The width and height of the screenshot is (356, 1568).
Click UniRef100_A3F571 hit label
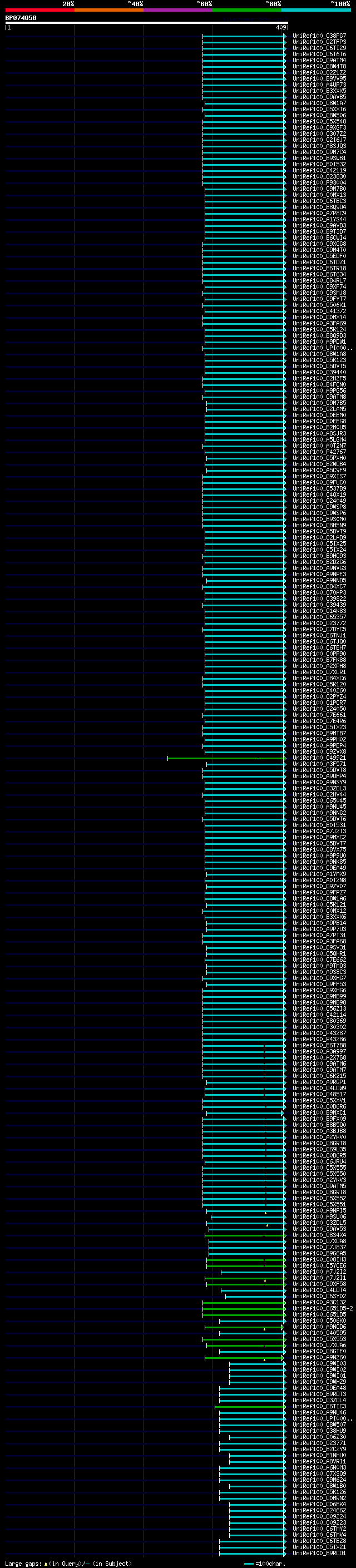tap(319, 764)
